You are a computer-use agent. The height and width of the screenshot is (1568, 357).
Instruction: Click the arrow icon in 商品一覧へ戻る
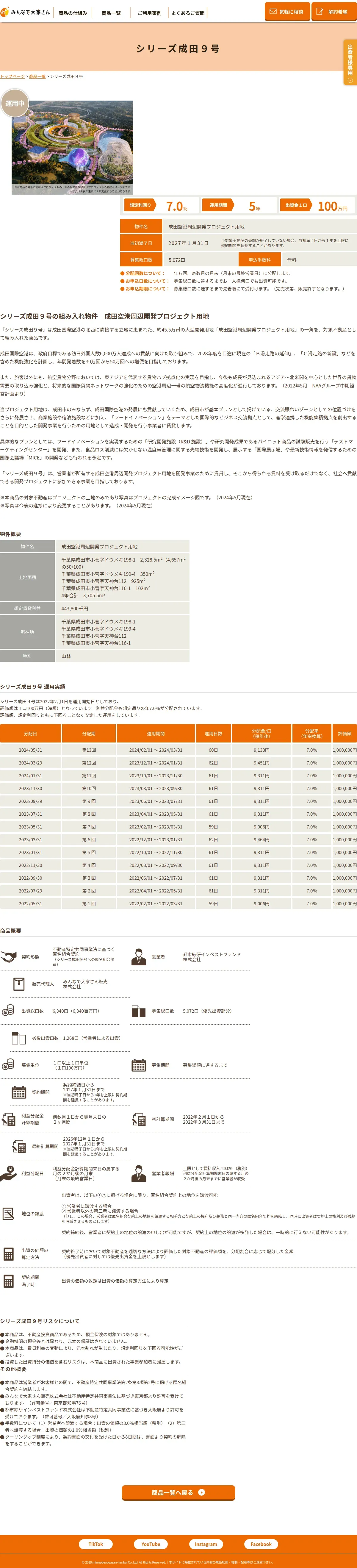[x=201, y=1492]
